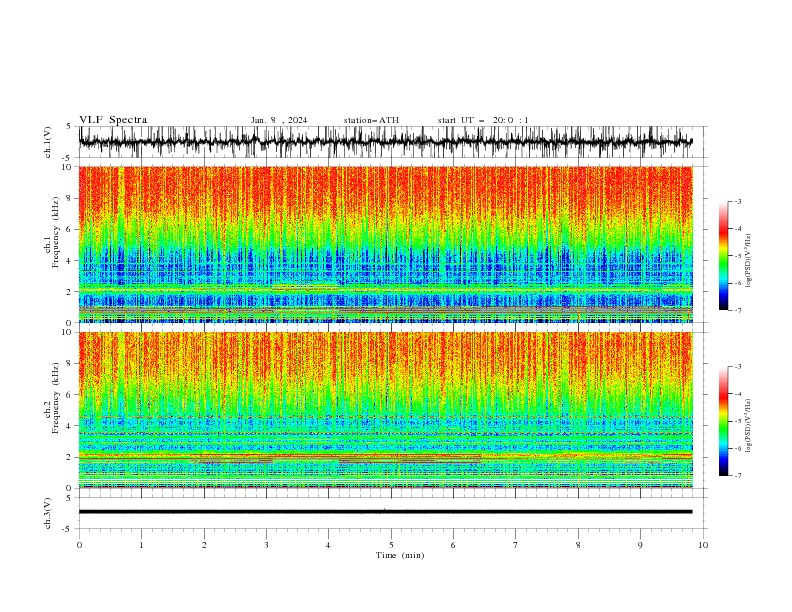This screenshot has height=612, width=792.
Task: Click the ch.1 "Frequency (kHz)" axis label
Action: pos(55,232)
